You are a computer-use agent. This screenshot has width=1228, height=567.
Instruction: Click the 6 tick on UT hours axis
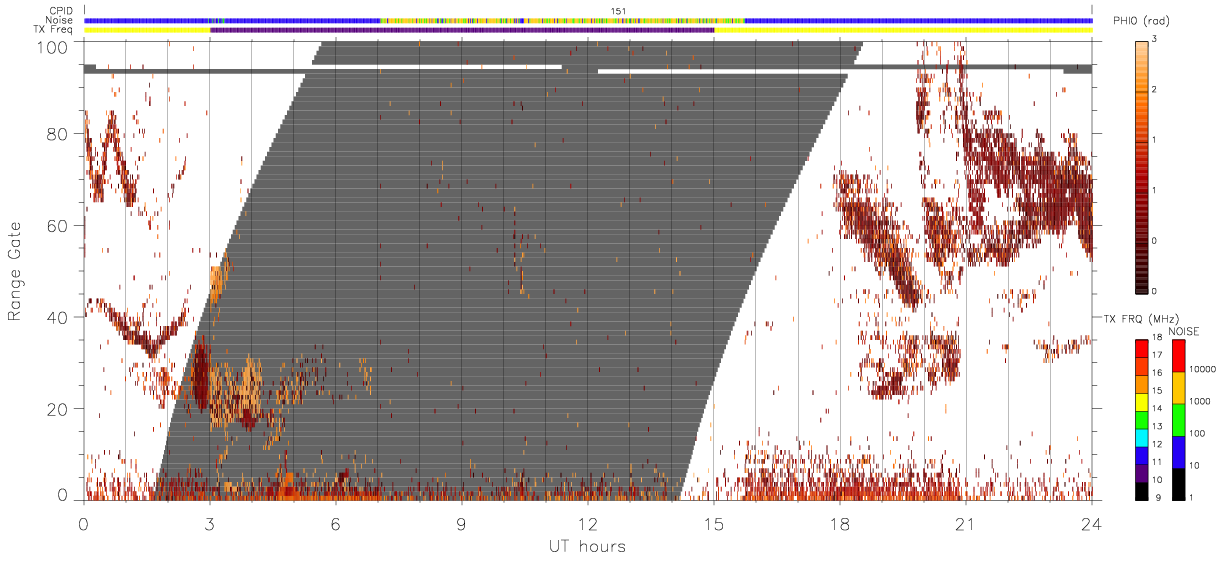pyautogui.click(x=336, y=524)
